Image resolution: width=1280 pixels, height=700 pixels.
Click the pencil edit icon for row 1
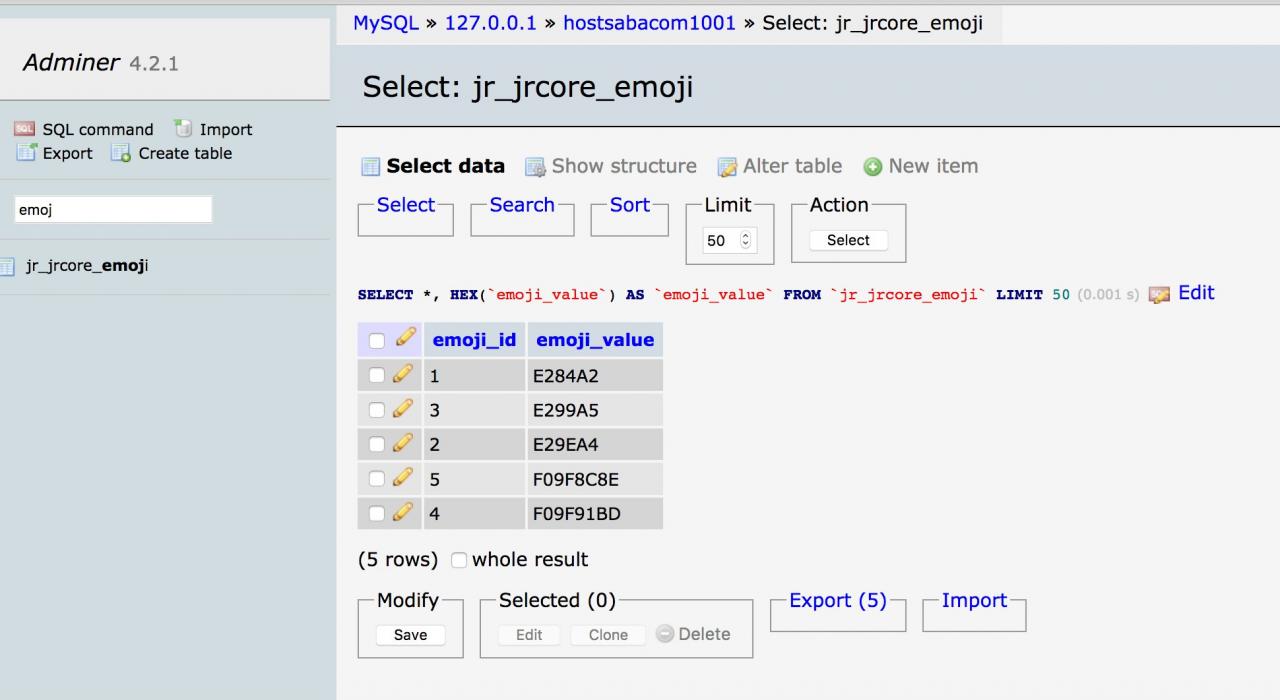pyautogui.click(x=403, y=375)
